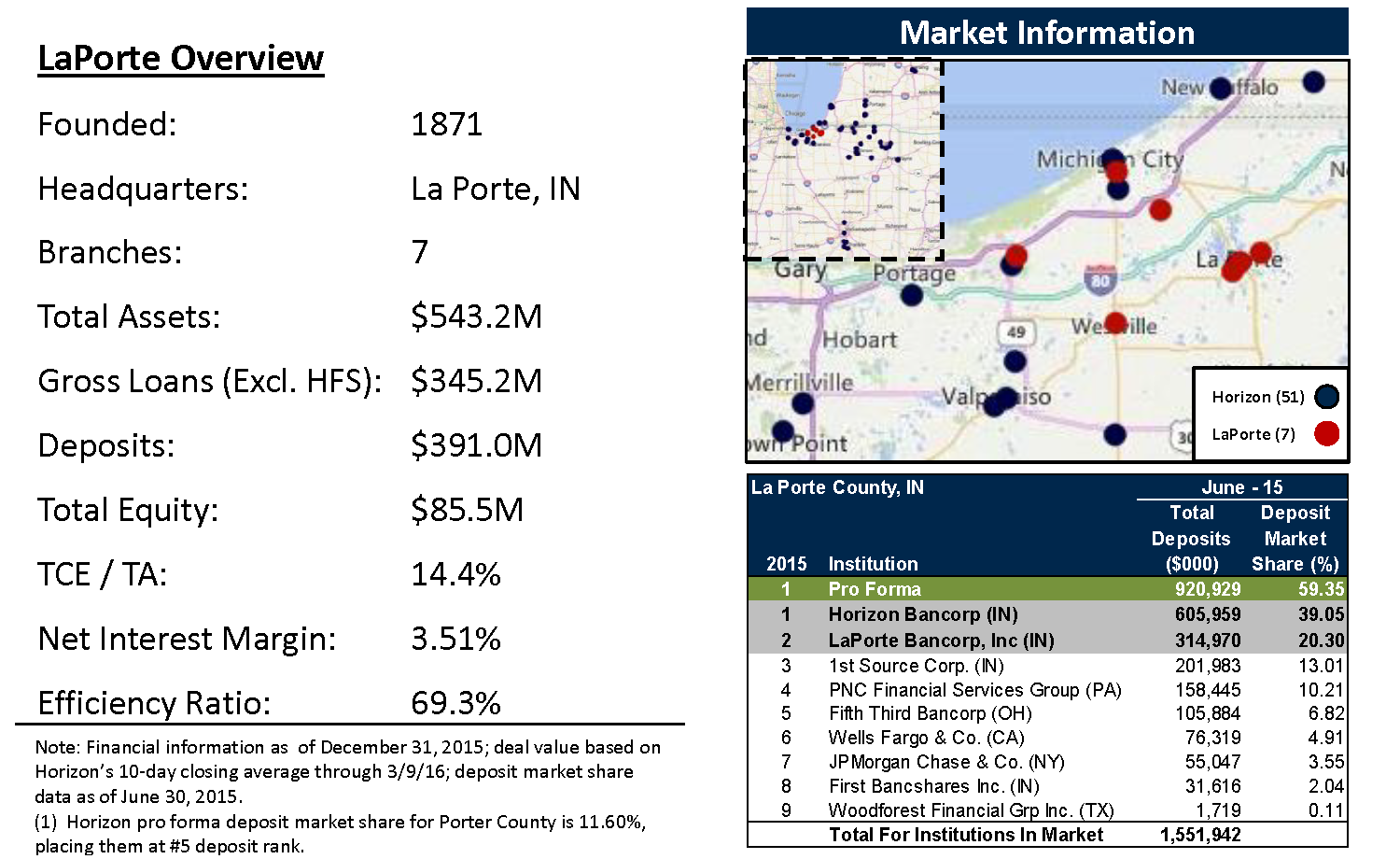Select the footnote about Porter County share

point(340,834)
